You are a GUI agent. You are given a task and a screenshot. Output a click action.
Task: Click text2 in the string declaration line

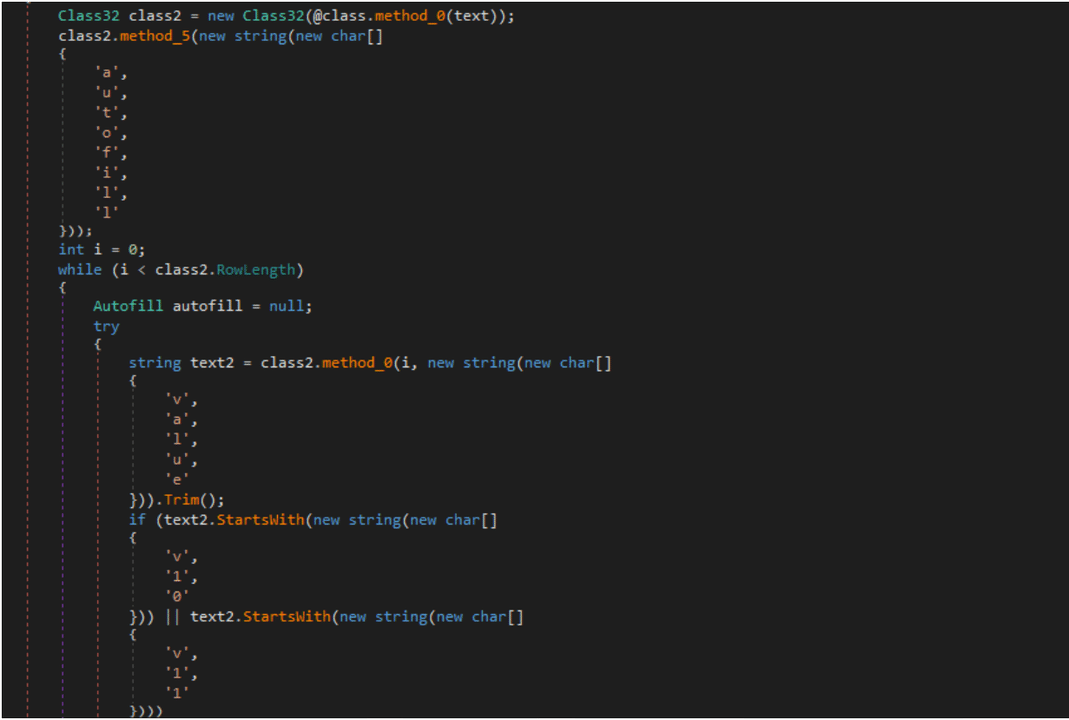(212, 363)
